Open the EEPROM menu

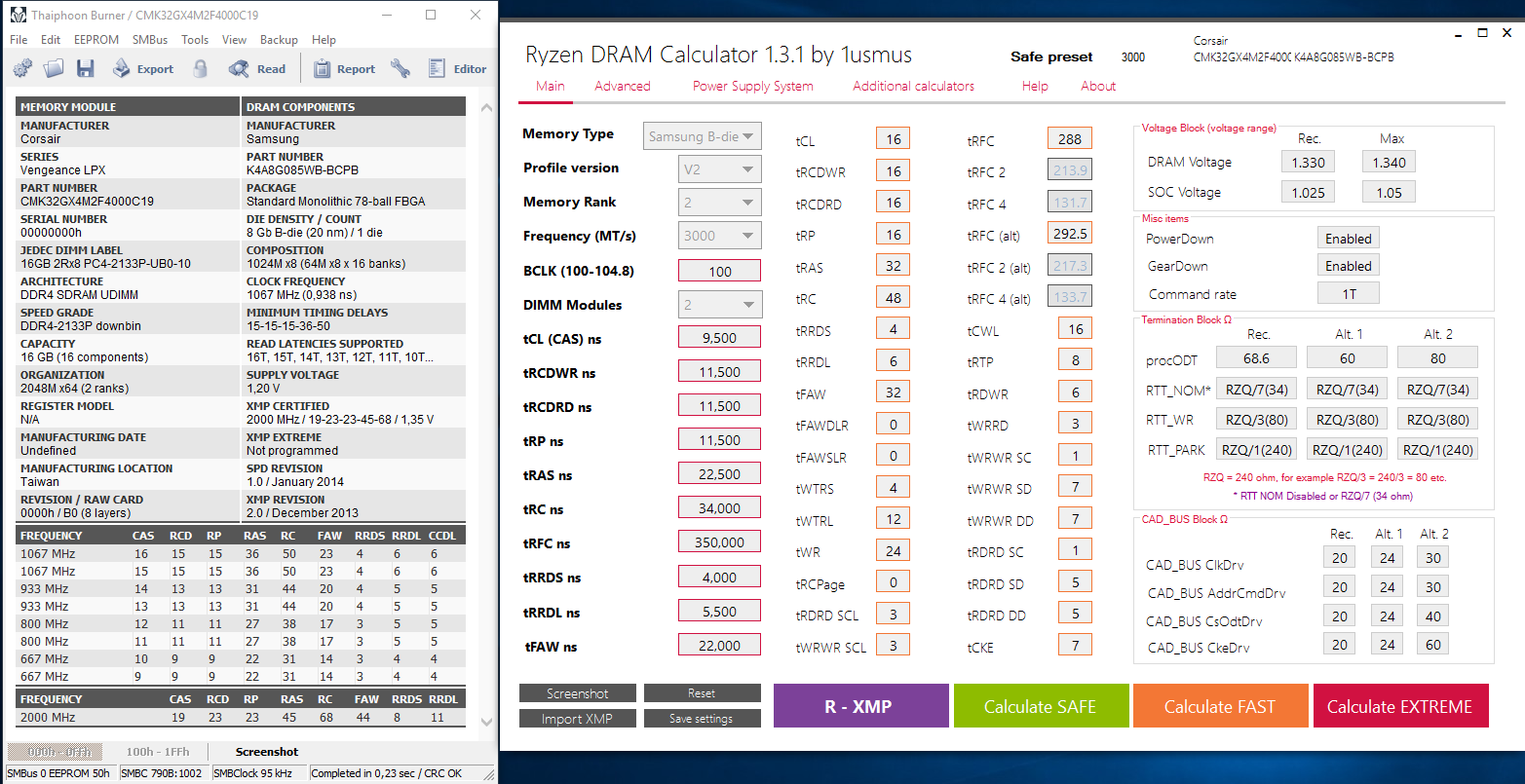[x=96, y=40]
